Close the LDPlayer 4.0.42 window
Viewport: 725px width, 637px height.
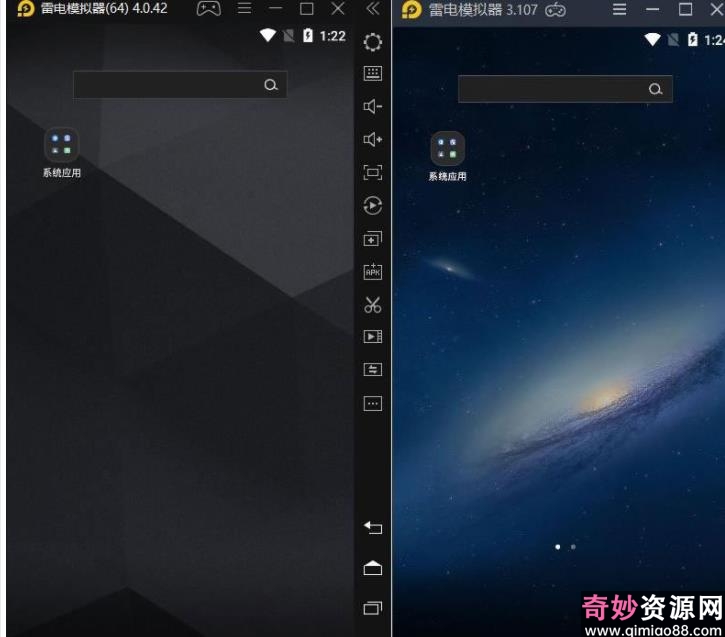click(x=338, y=8)
